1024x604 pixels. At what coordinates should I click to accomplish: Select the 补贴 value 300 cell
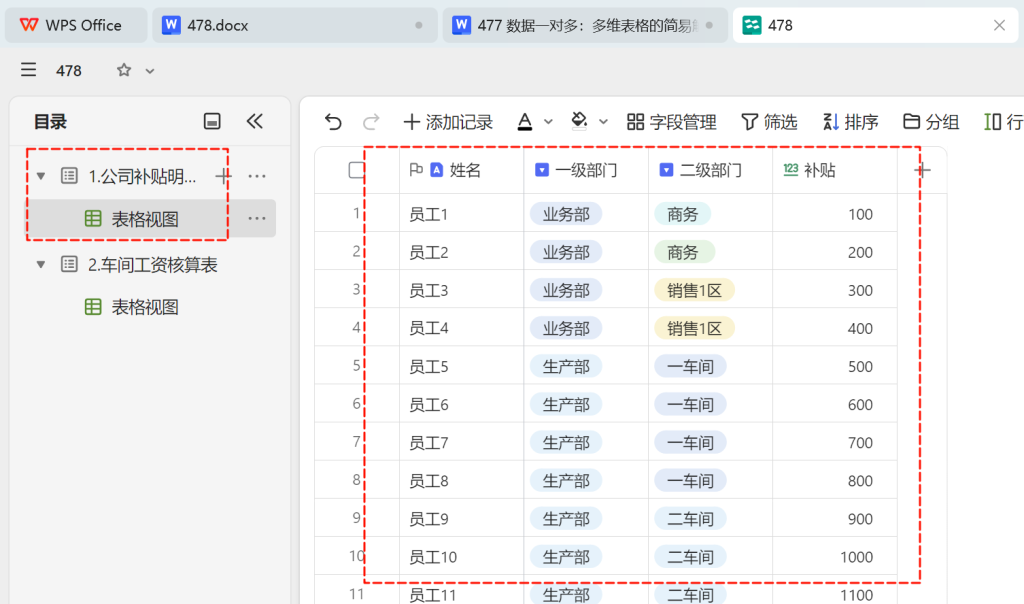point(835,290)
